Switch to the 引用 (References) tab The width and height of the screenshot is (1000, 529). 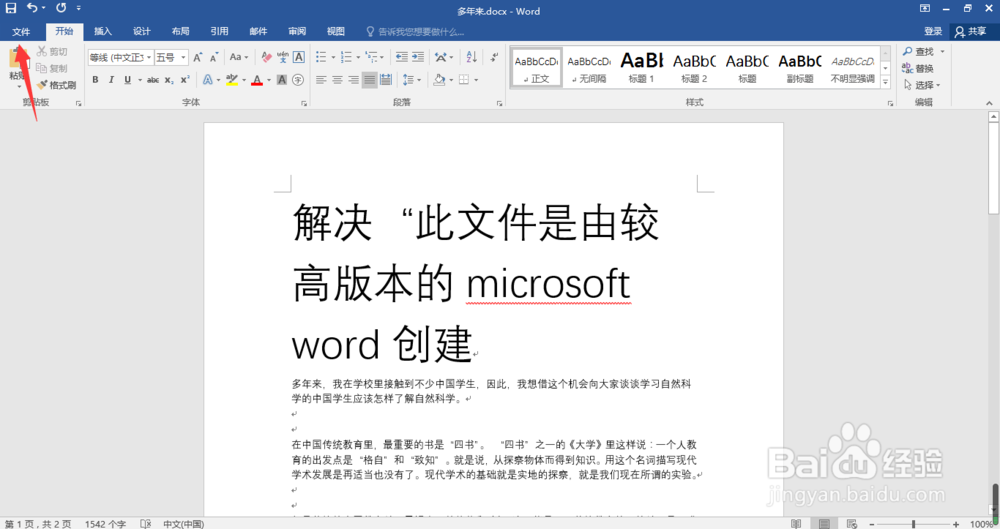coord(219,31)
